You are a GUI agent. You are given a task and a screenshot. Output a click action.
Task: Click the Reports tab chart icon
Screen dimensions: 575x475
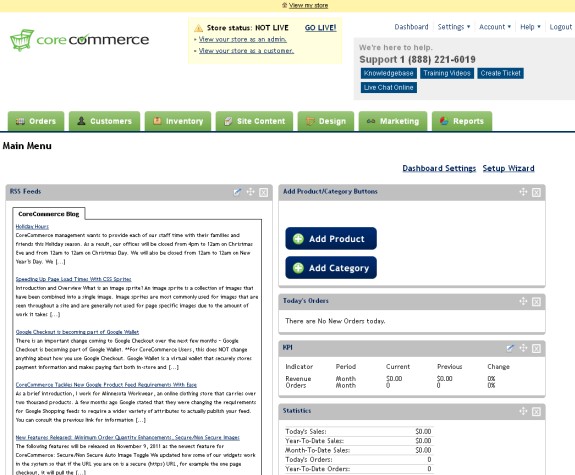point(444,121)
